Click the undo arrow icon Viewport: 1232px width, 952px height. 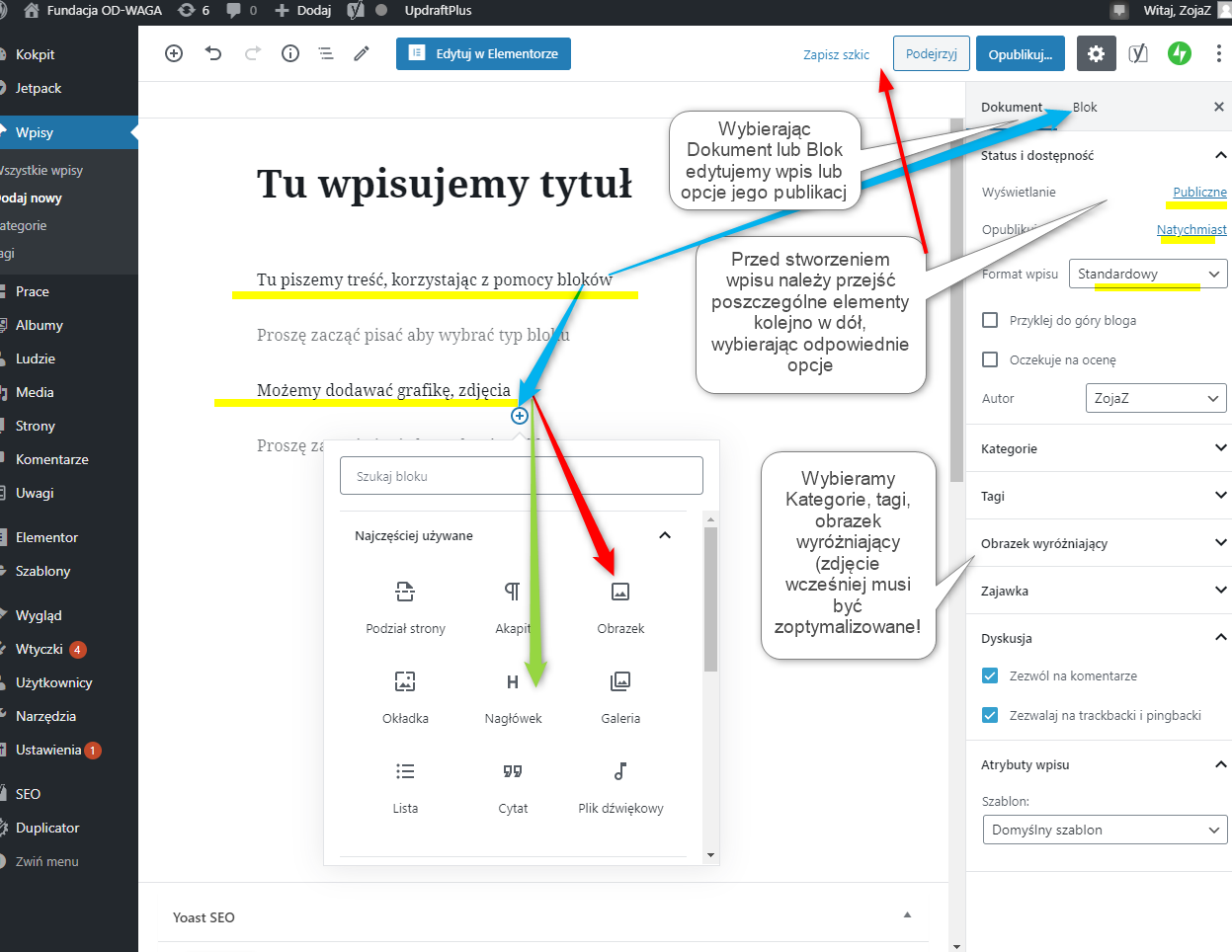pos(213,53)
